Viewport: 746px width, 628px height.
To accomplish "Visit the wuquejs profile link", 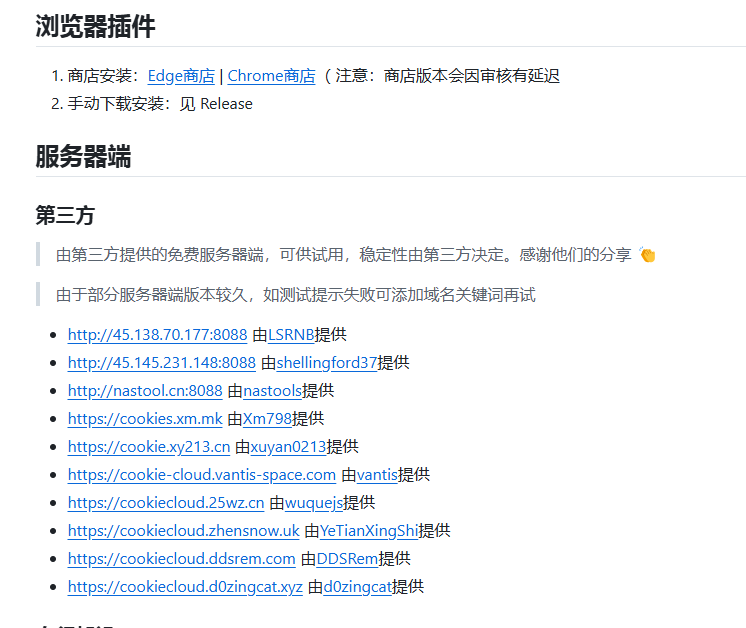I will tap(314, 503).
